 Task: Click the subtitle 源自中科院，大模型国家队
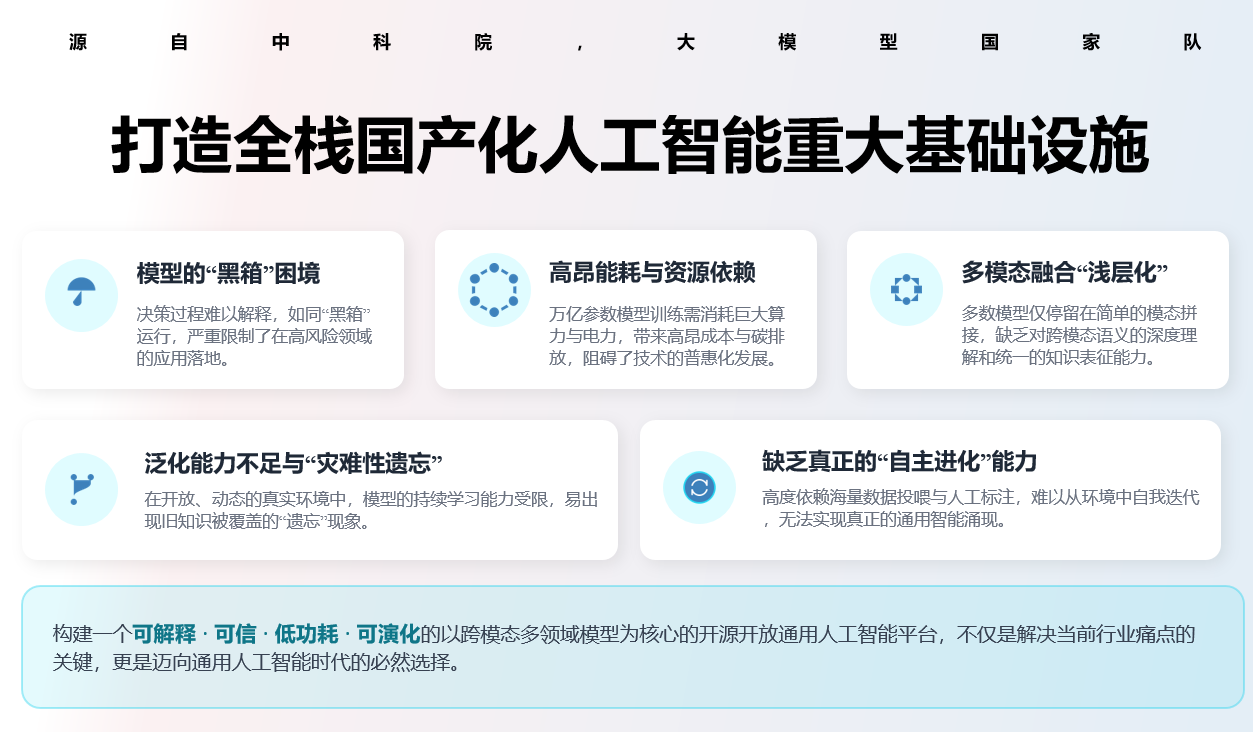tap(635, 42)
